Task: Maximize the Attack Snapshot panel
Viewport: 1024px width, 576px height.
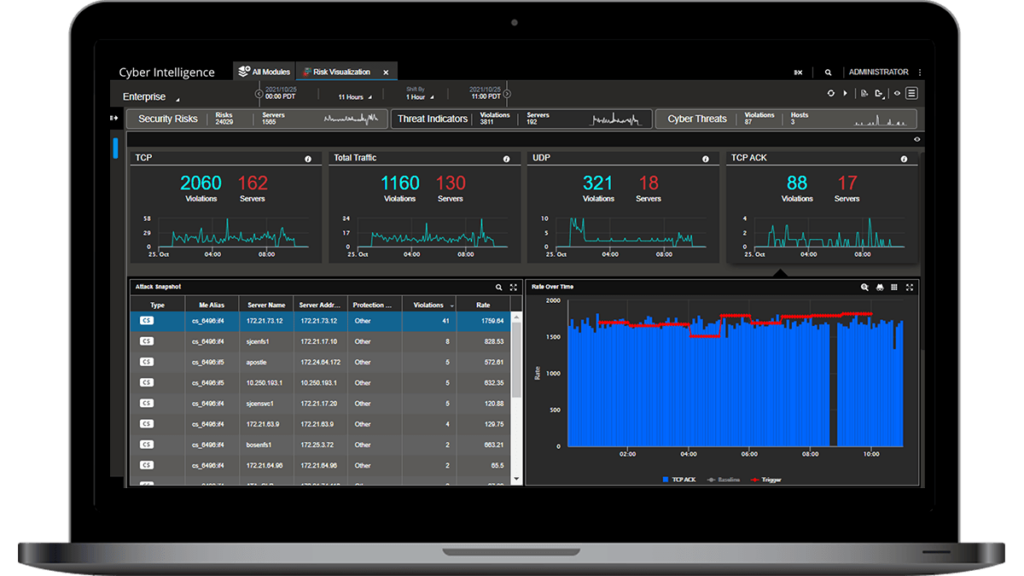Action: [513, 287]
